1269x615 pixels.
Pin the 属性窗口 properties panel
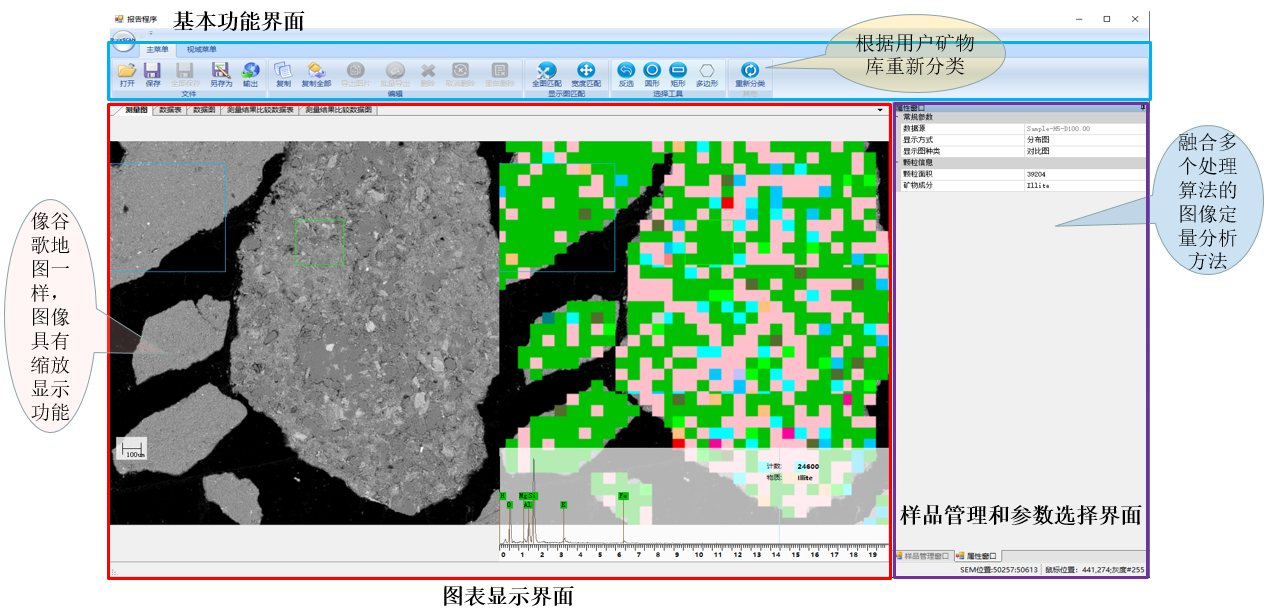[x=1142, y=107]
